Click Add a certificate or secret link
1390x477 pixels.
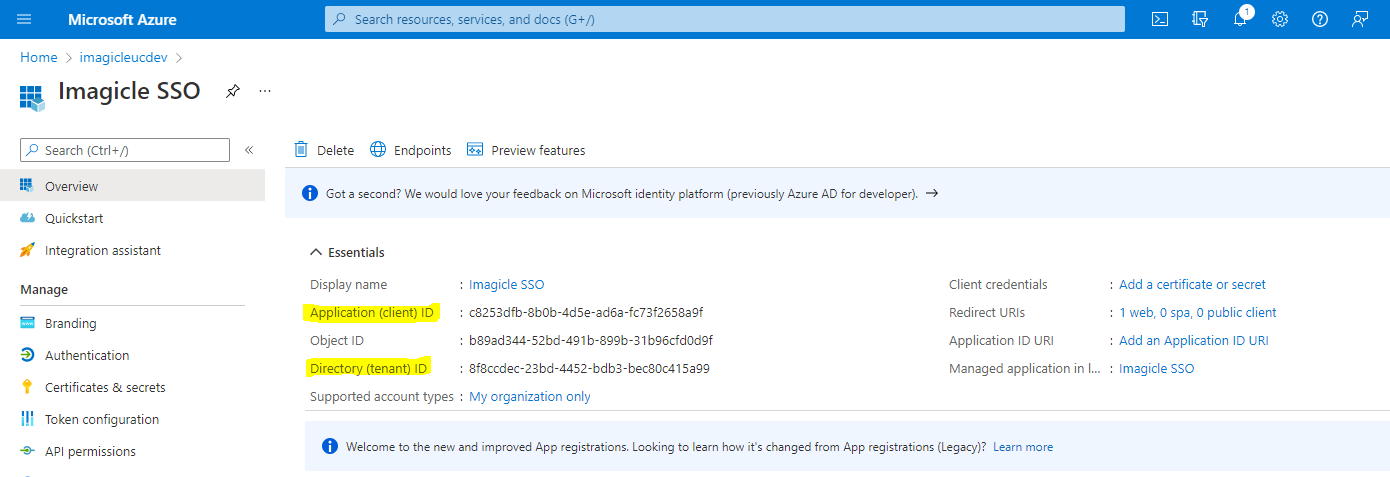click(x=1192, y=284)
